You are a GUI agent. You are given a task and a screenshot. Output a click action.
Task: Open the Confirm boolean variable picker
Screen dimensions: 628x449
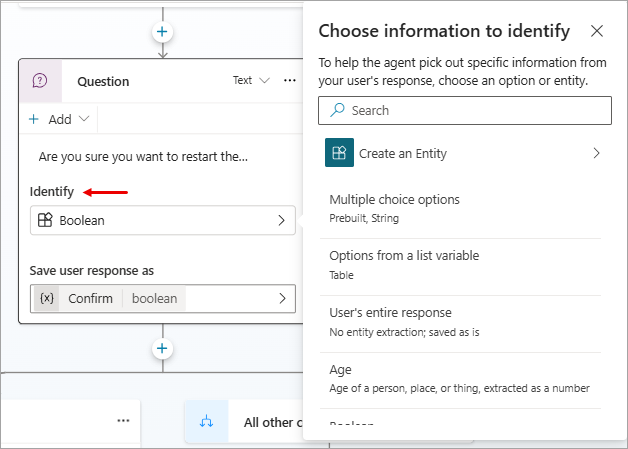coord(281,298)
